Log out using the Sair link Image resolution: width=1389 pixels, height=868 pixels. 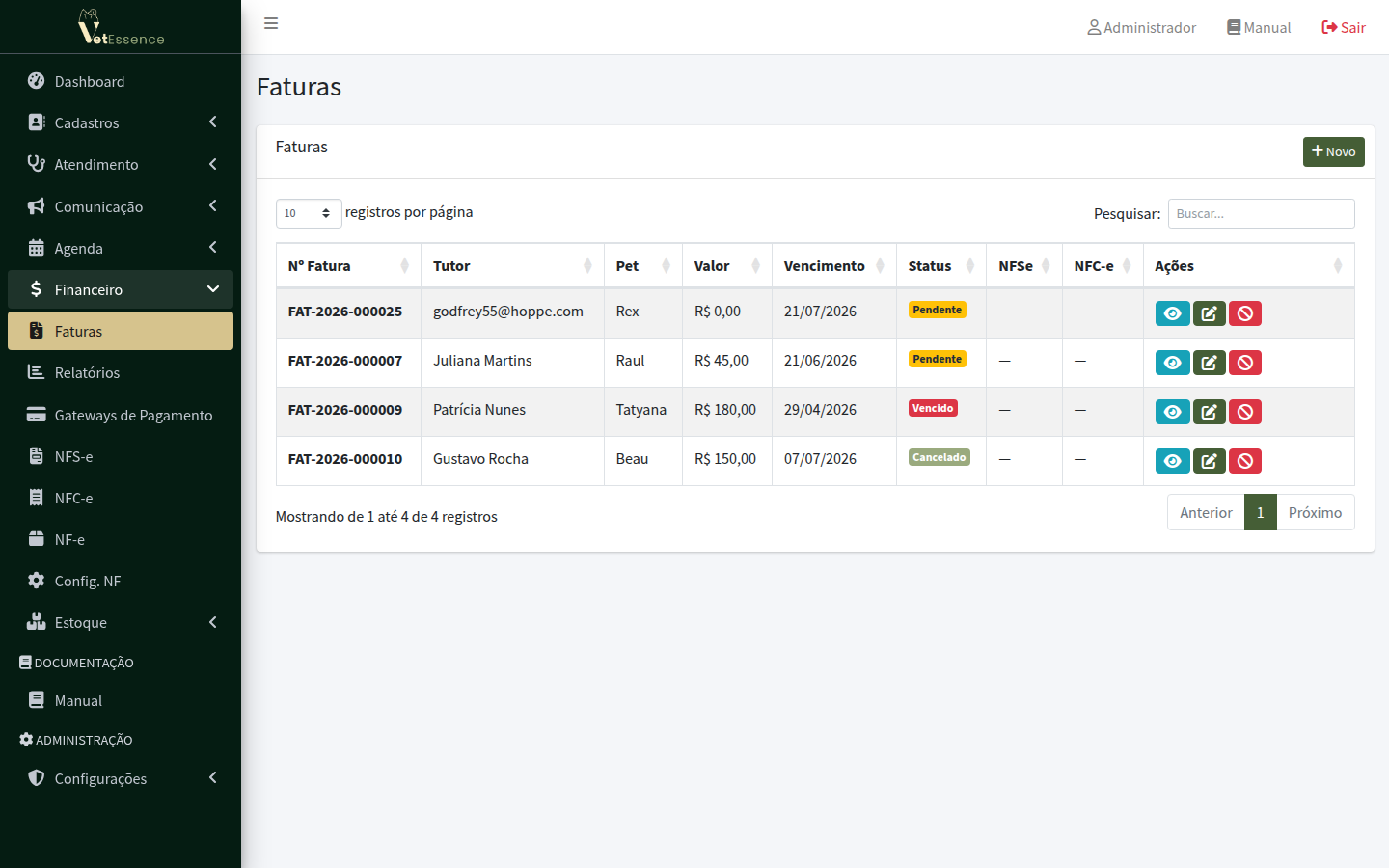pyautogui.click(x=1344, y=27)
